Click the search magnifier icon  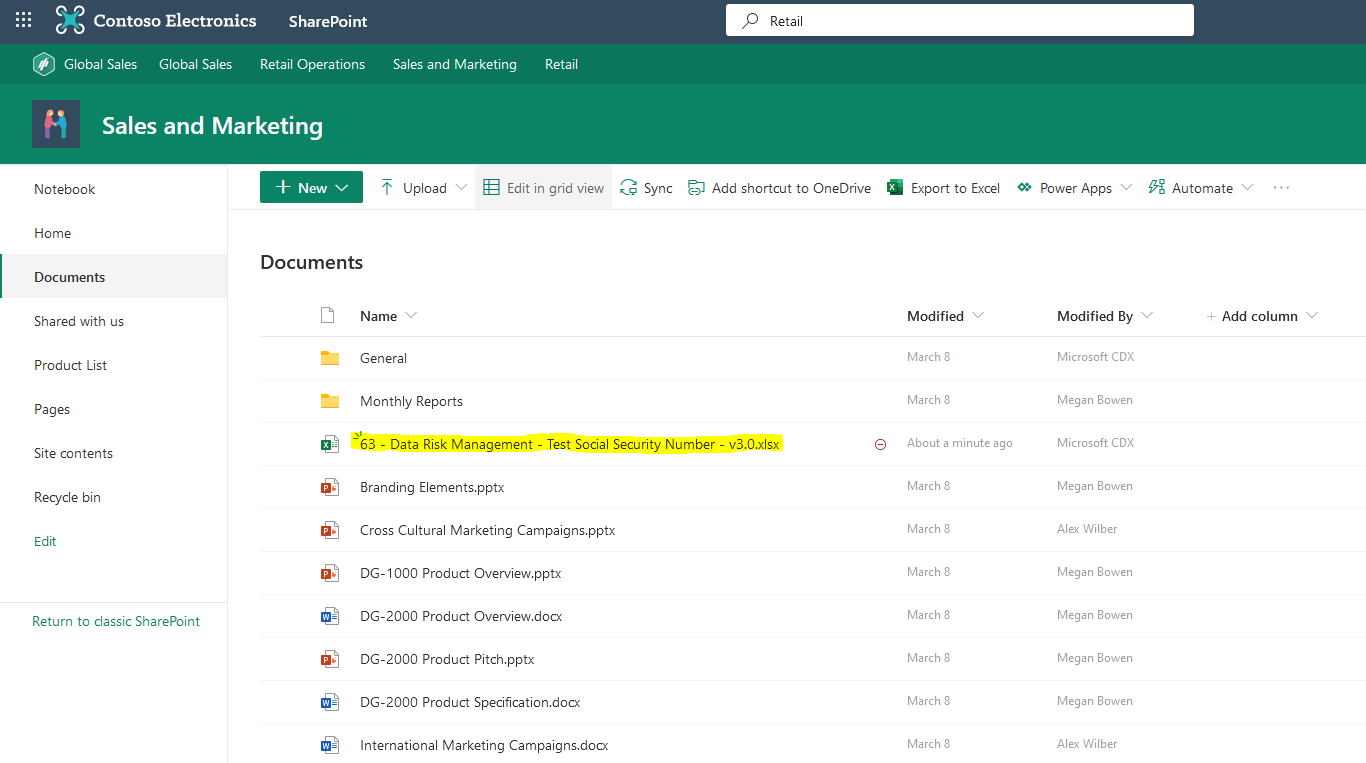pyautogui.click(x=750, y=21)
